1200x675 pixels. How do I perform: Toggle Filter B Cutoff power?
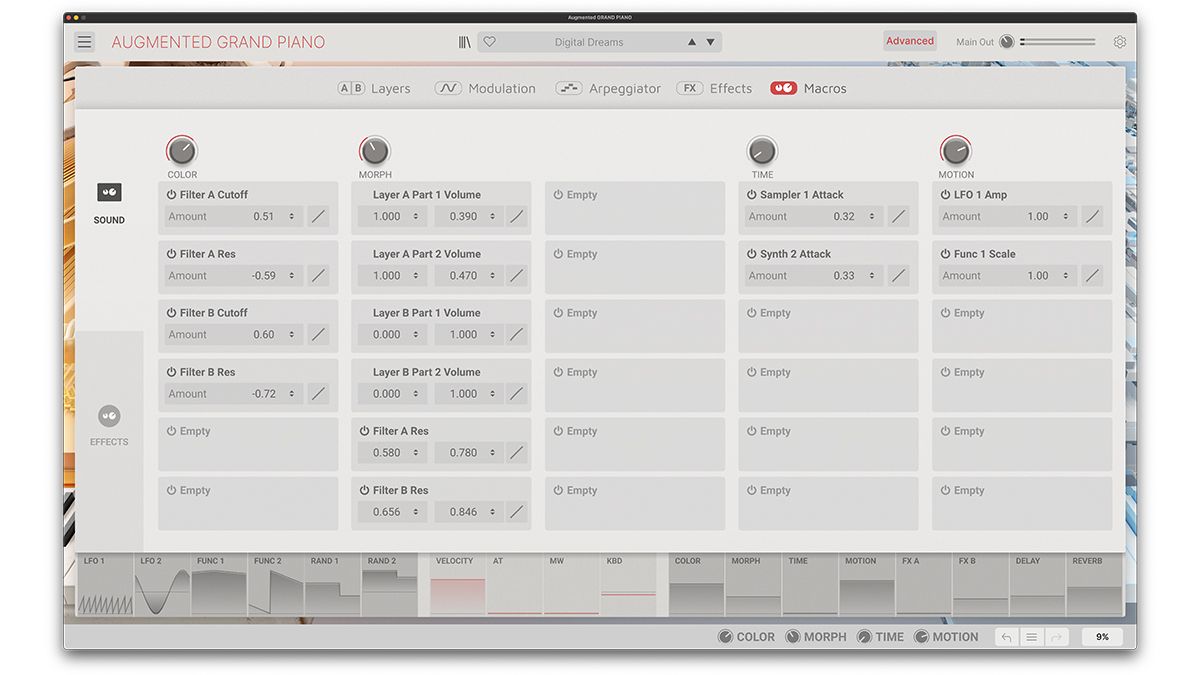(x=172, y=313)
